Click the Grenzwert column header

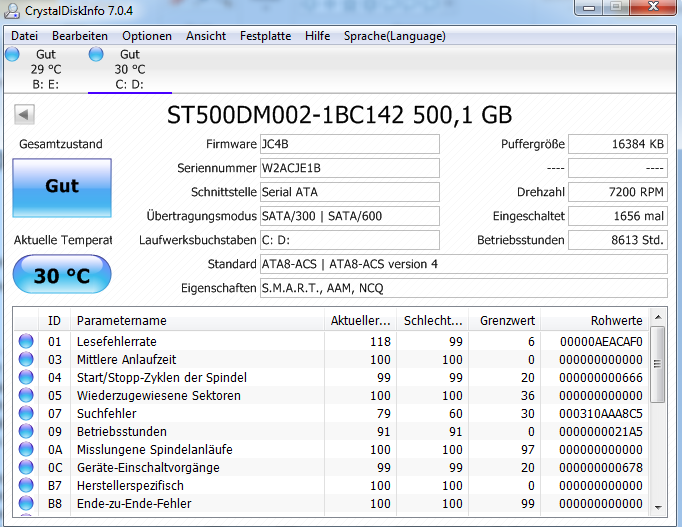point(505,320)
